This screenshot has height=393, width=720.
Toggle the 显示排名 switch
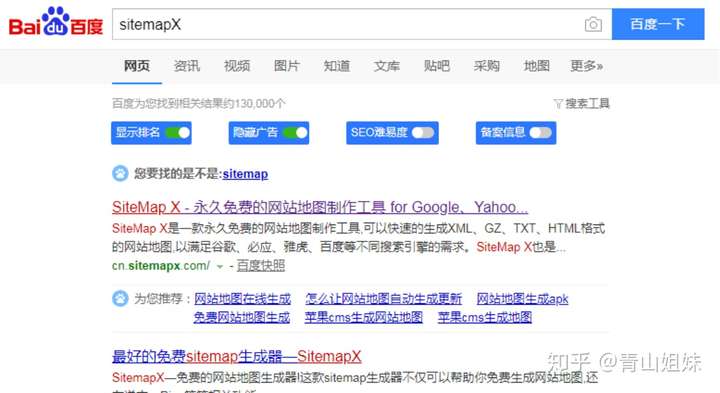pos(178,133)
